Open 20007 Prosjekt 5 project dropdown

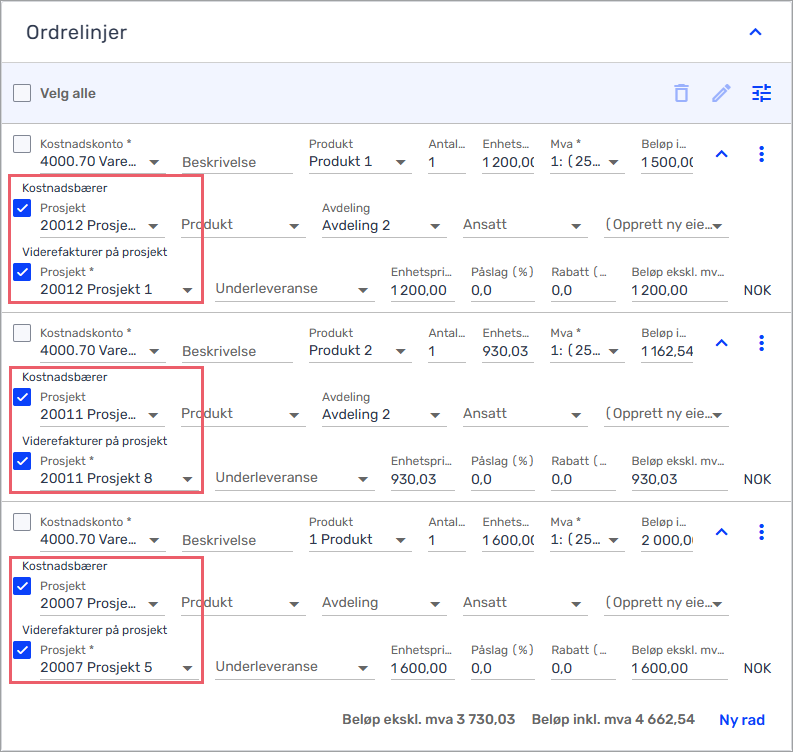[x=116, y=668]
